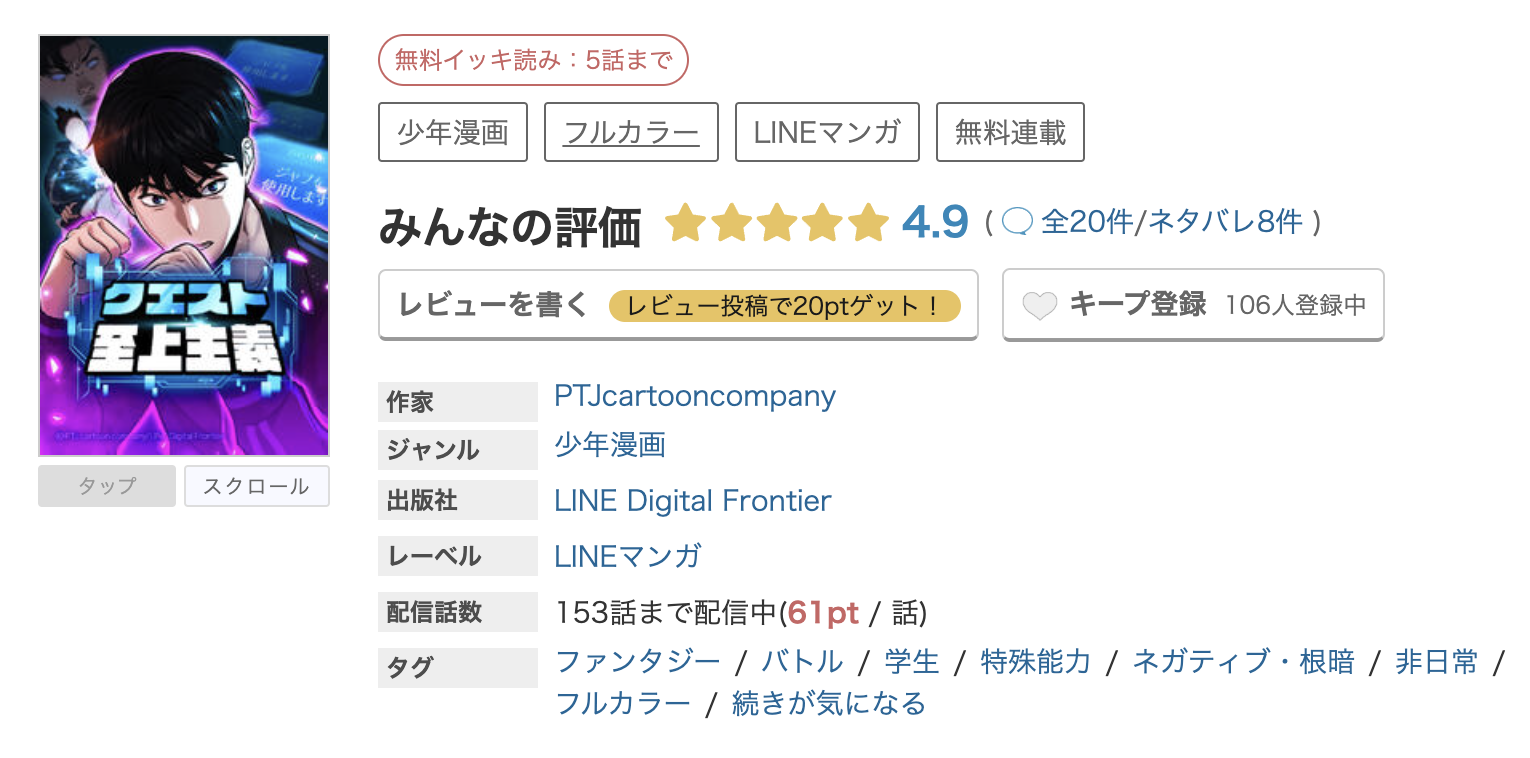The width and height of the screenshot is (1530, 758).
Task: Toggle スクロール reading mode
Action: click(256, 486)
